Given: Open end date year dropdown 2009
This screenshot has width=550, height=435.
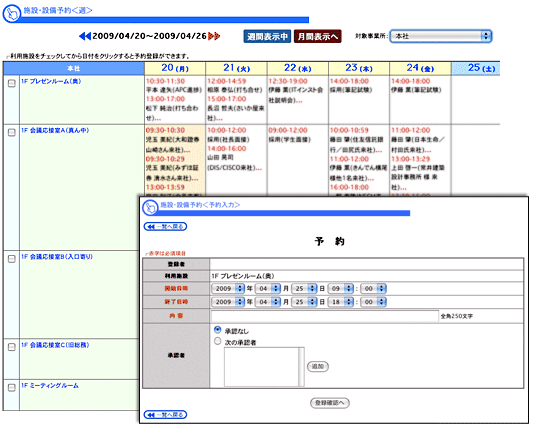Looking at the screenshot, I should pos(228,302).
